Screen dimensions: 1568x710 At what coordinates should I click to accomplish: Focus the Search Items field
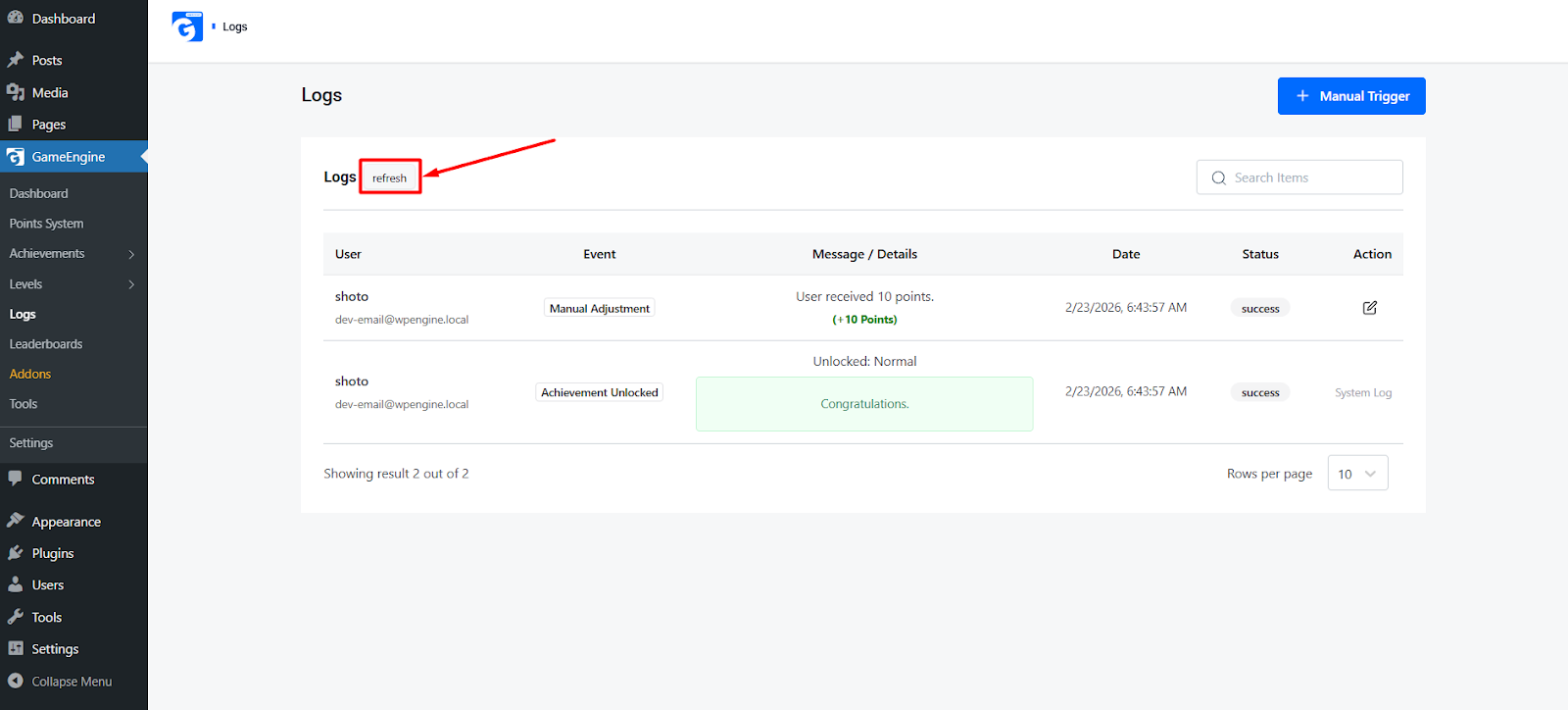[x=1299, y=177]
